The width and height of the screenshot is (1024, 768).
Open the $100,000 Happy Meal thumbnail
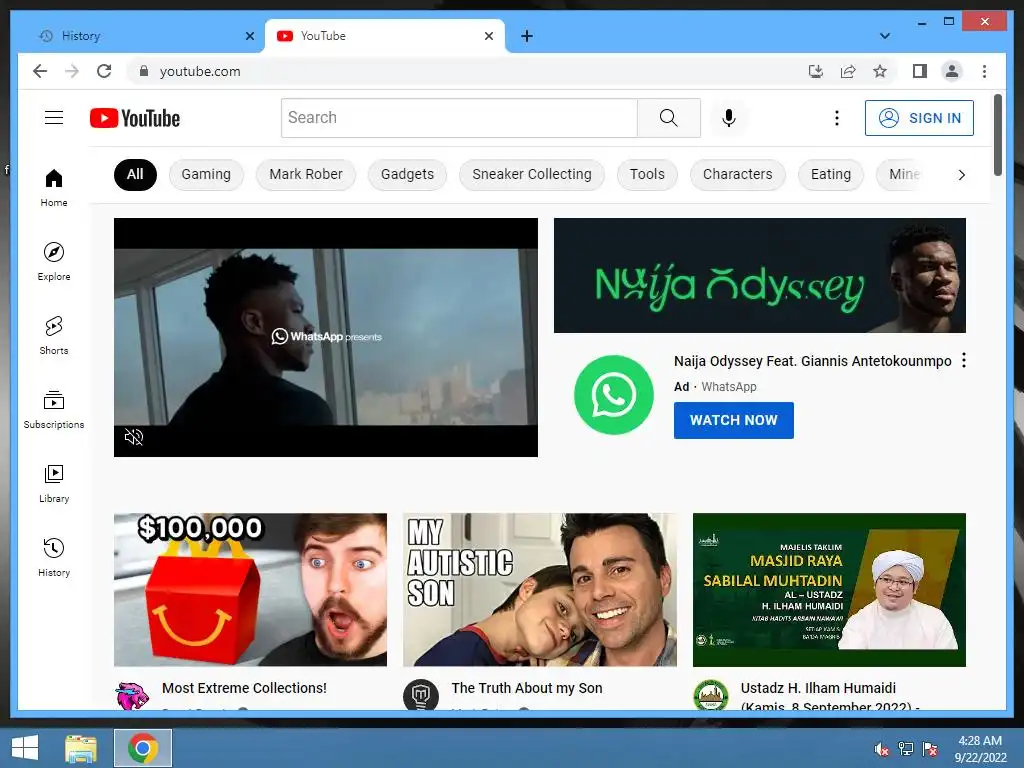click(x=250, y=590)
